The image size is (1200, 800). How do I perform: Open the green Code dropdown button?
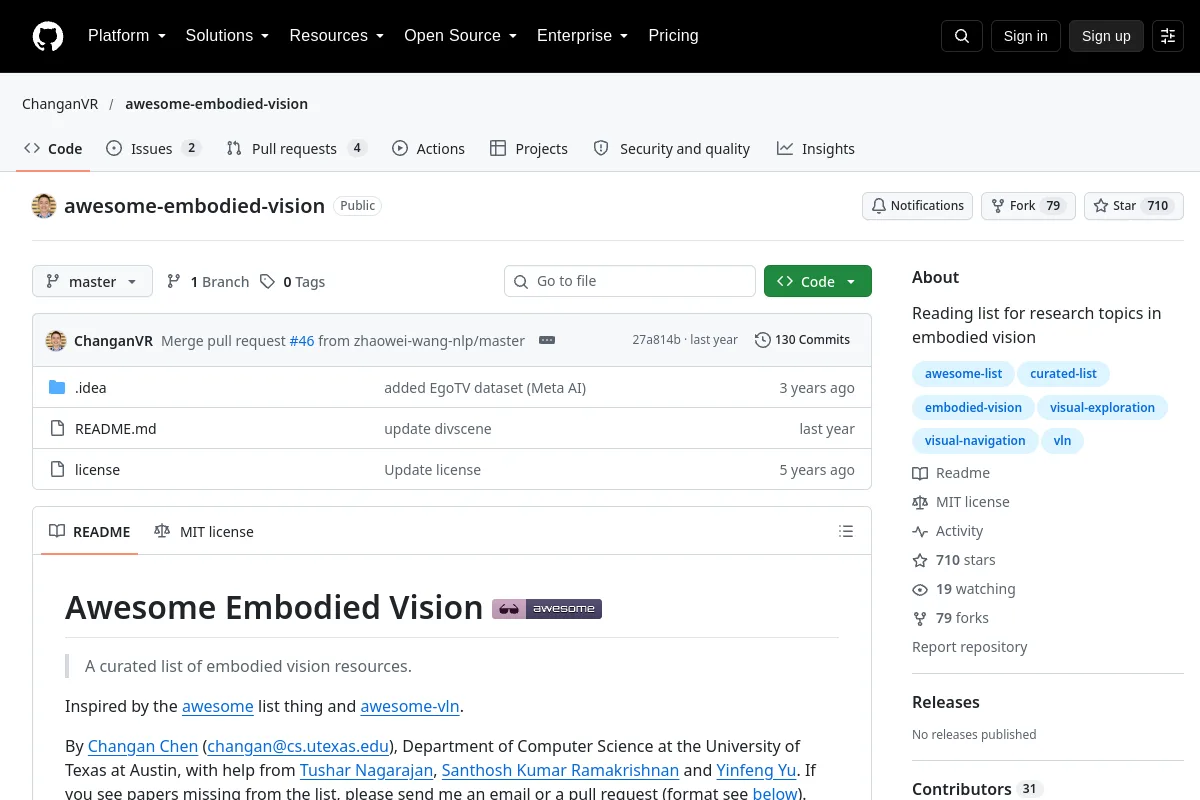(818, 282)
